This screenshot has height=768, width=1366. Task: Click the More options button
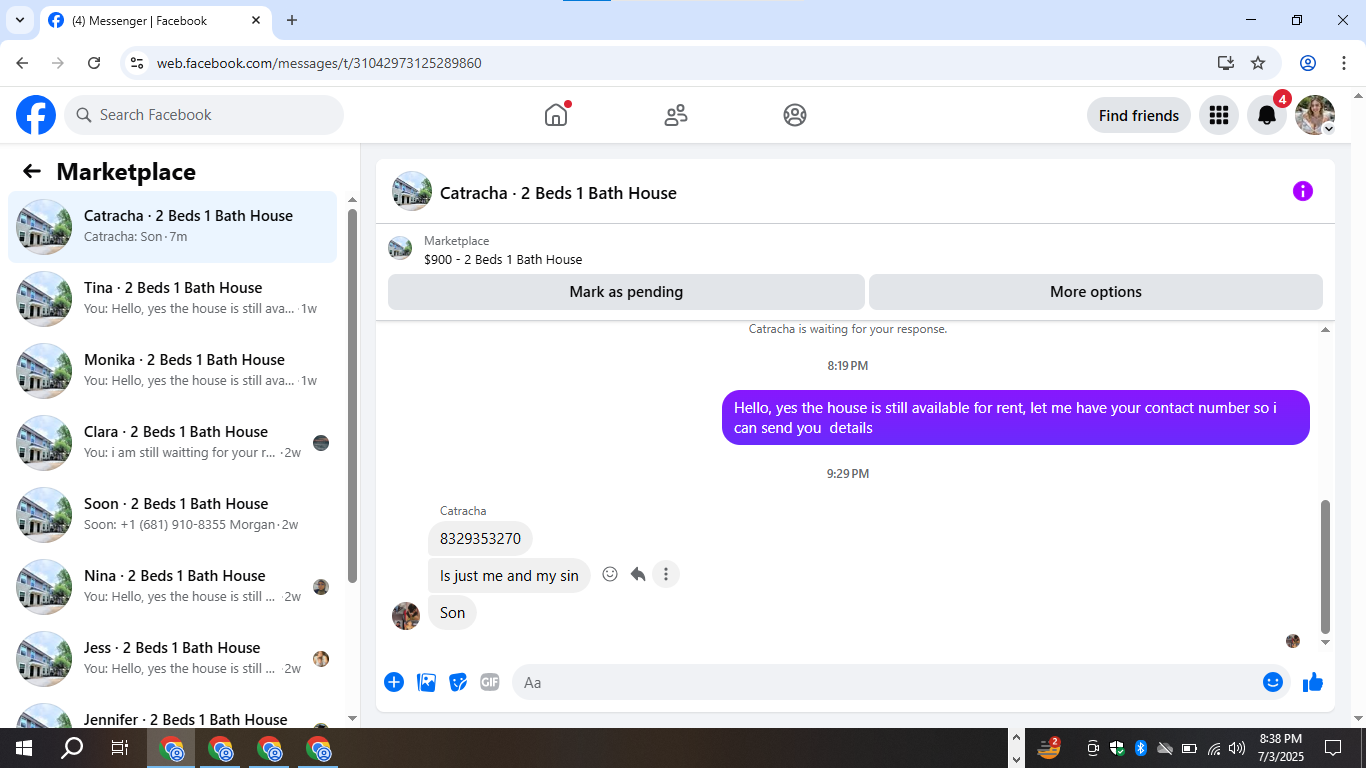click(x=1096, y=292)
